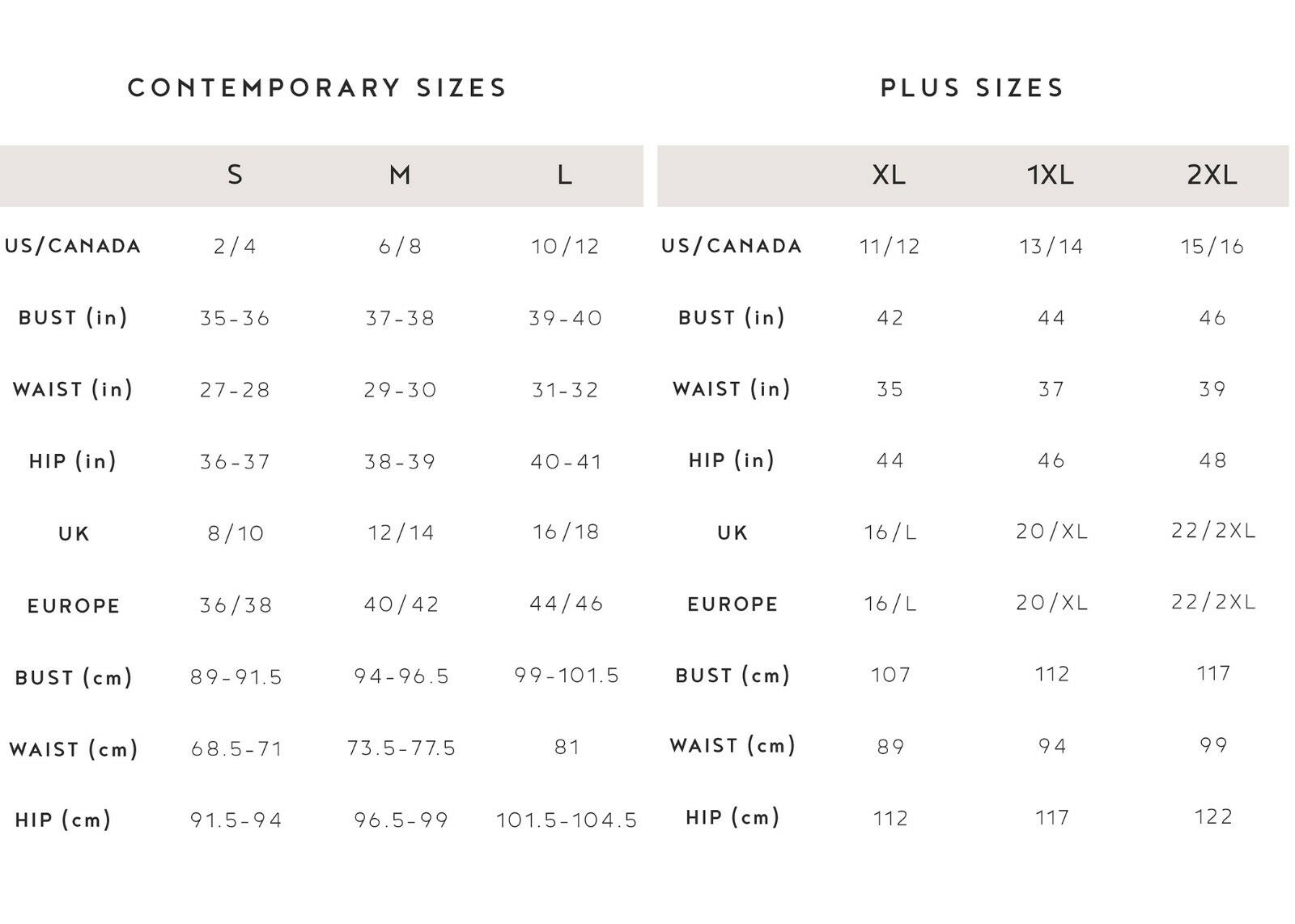Click the EUROPE row label under Plus Sizes
1295x924 pixels.
[x=732, y=604]
